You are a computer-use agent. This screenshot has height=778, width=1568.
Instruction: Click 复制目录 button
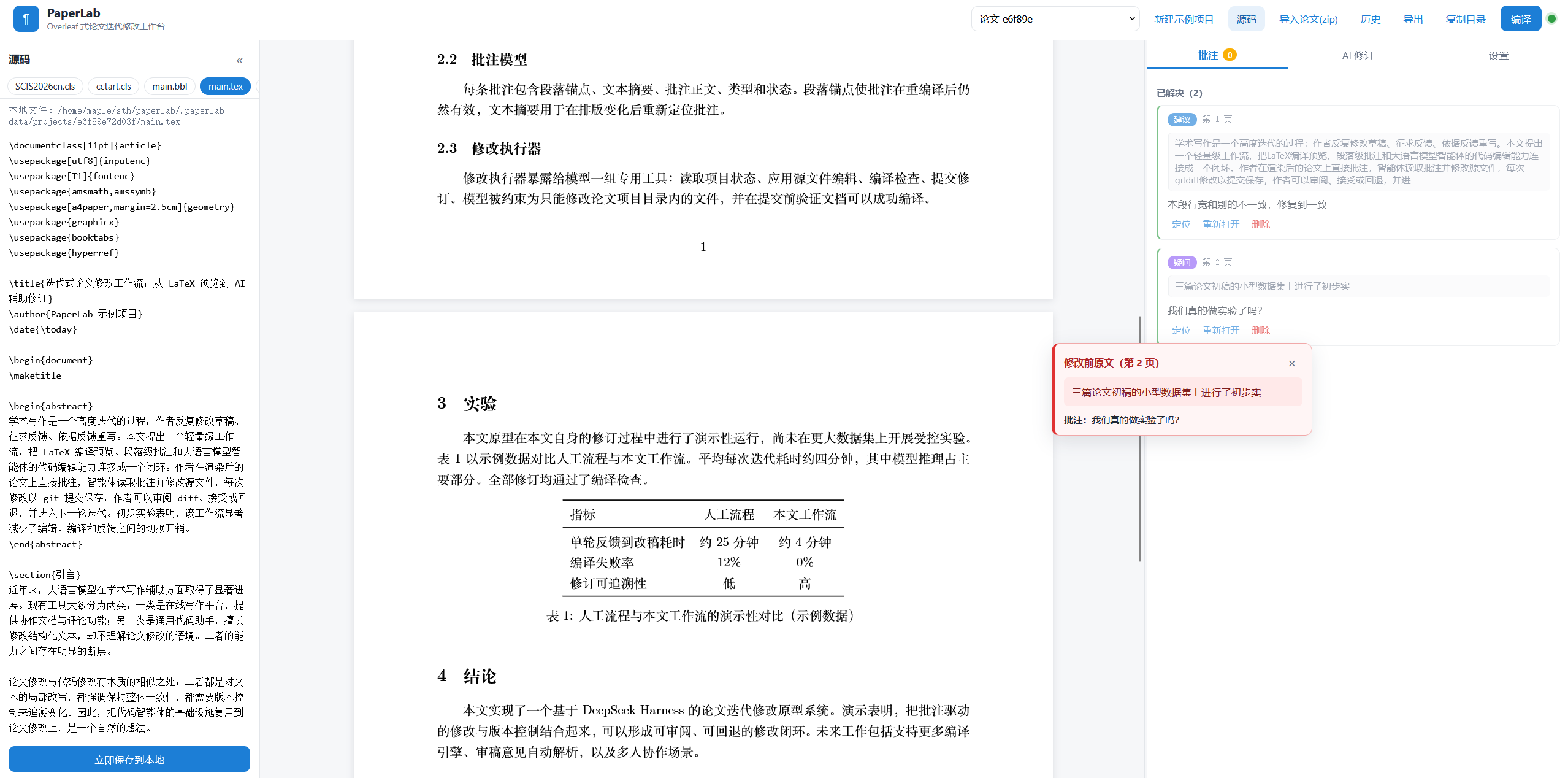(1466, 19)
